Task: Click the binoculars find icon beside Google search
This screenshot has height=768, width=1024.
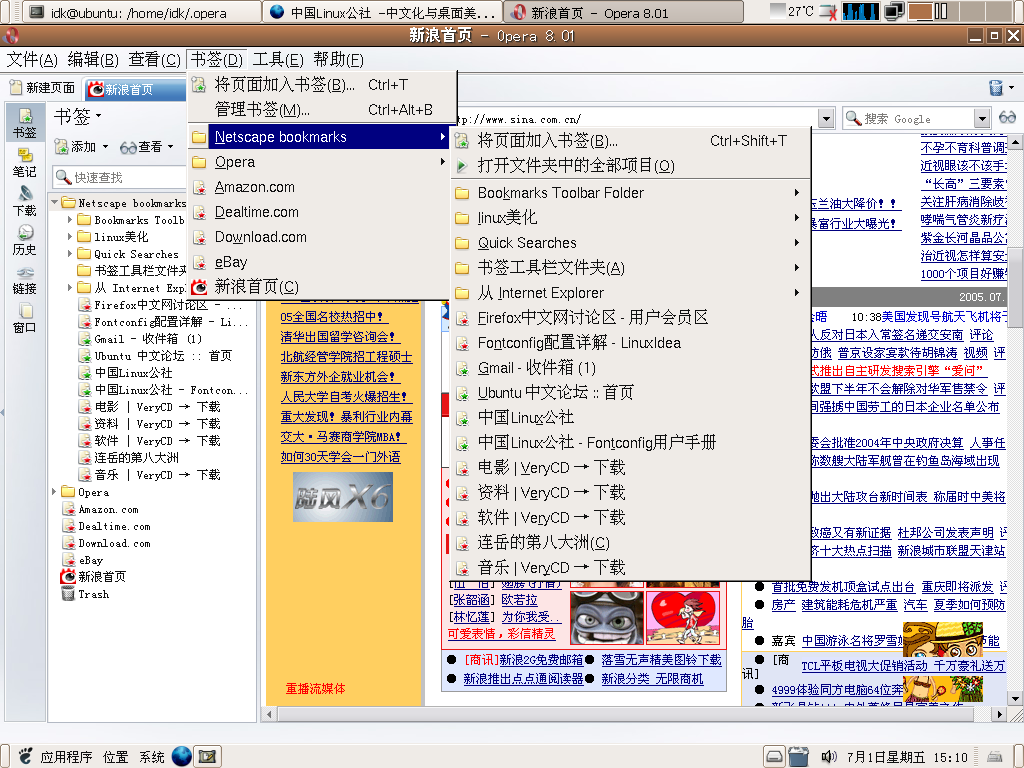Action: click(x=1007, y=118)
